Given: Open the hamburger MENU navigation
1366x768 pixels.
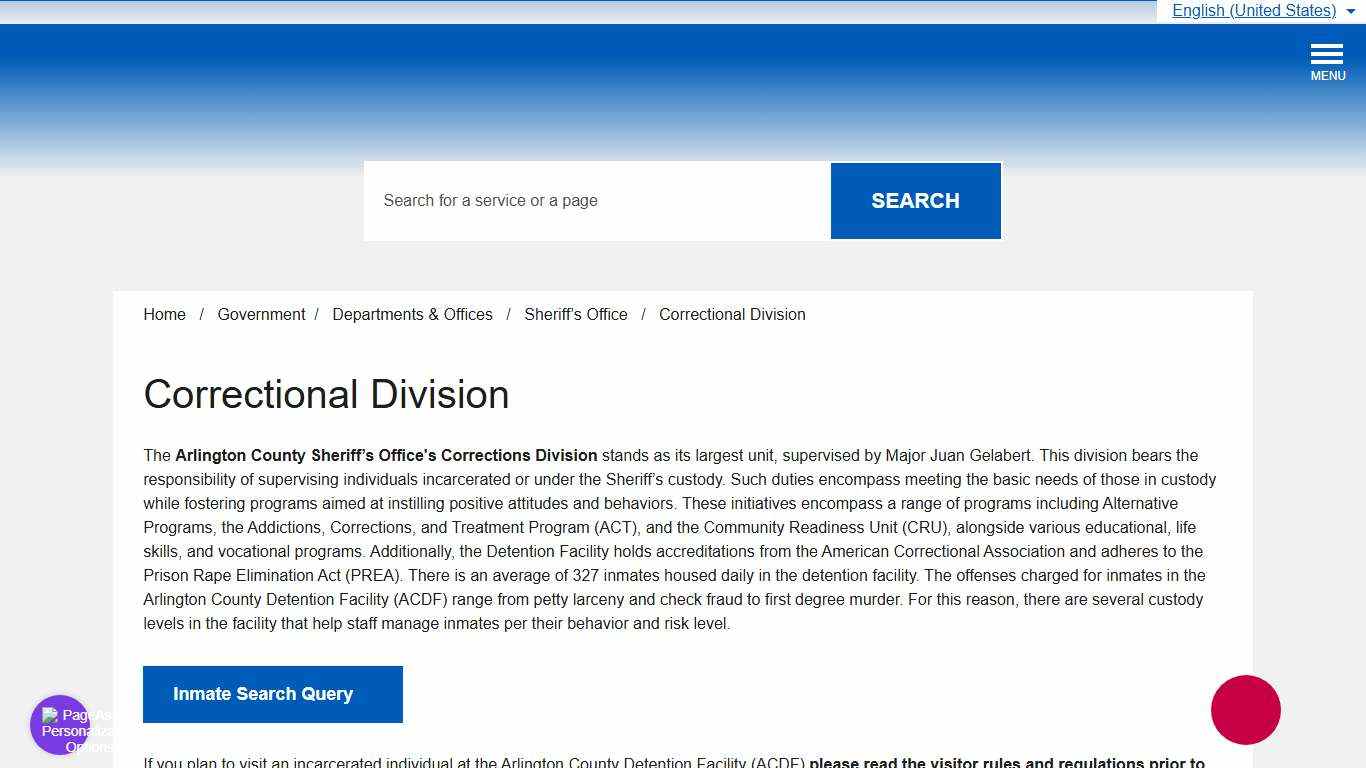Looking at the screenshot, I should [x=1327, y=60].
